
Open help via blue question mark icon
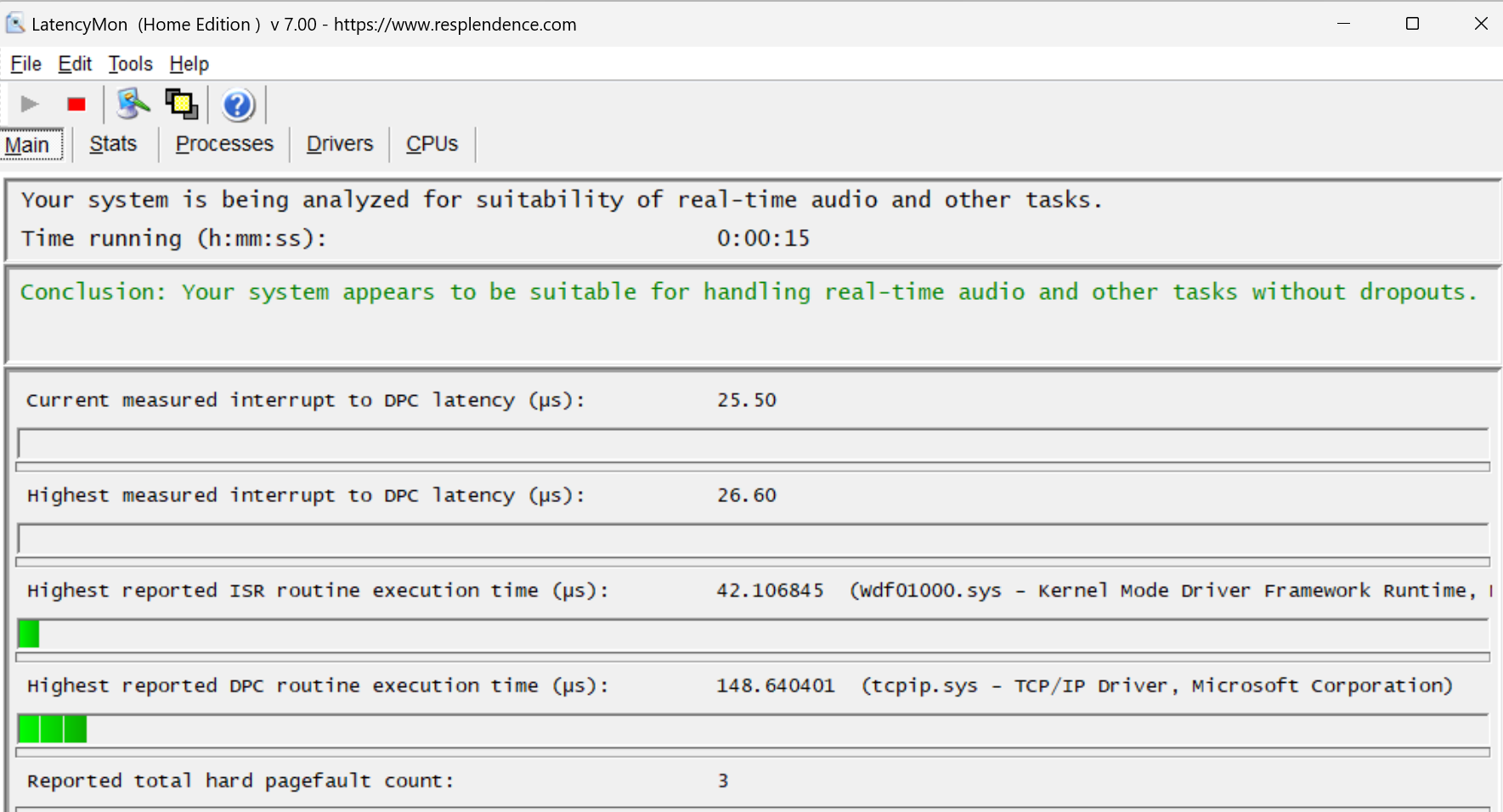click(238, 105)
